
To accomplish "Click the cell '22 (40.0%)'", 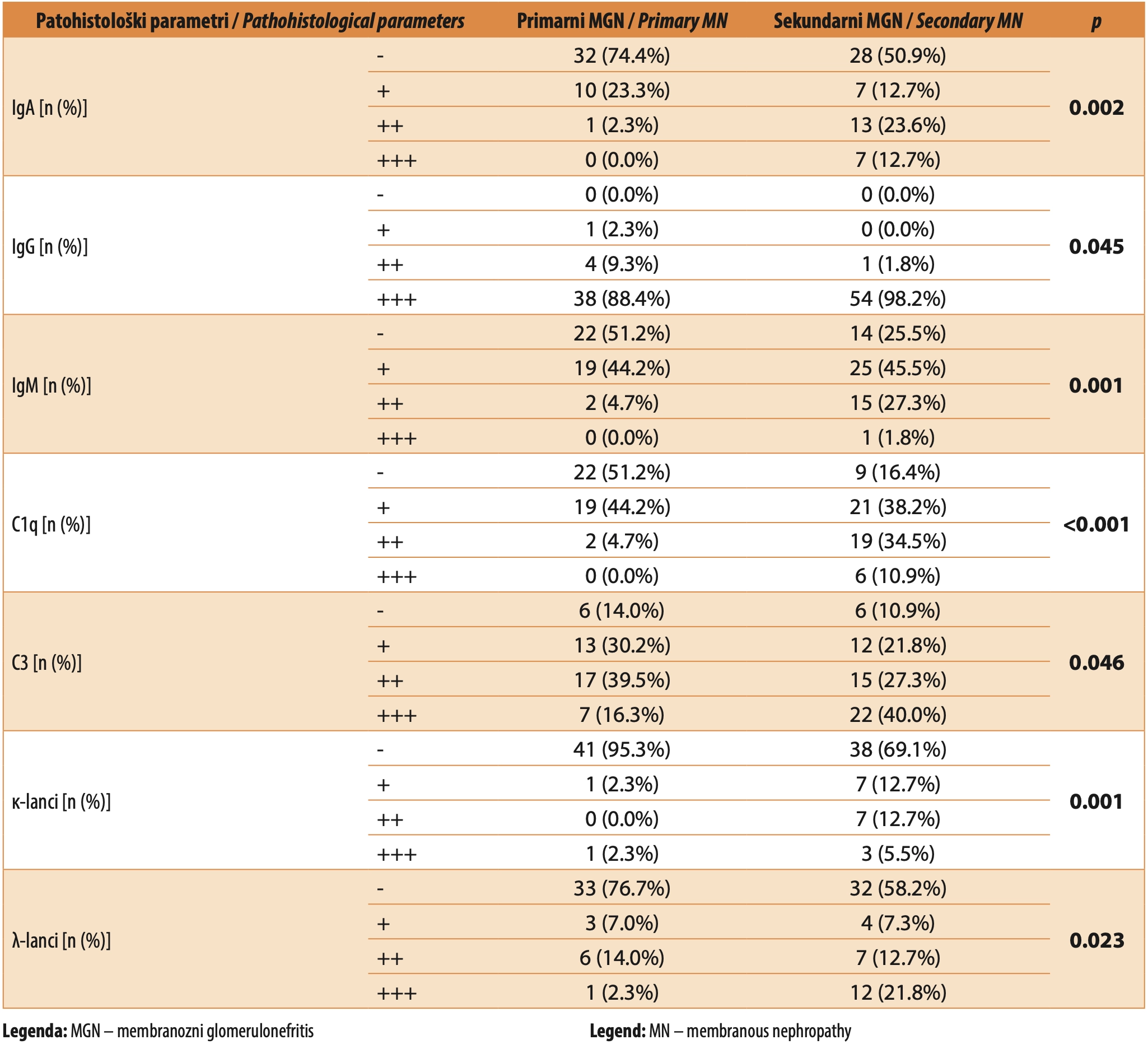I will (898, 715).
